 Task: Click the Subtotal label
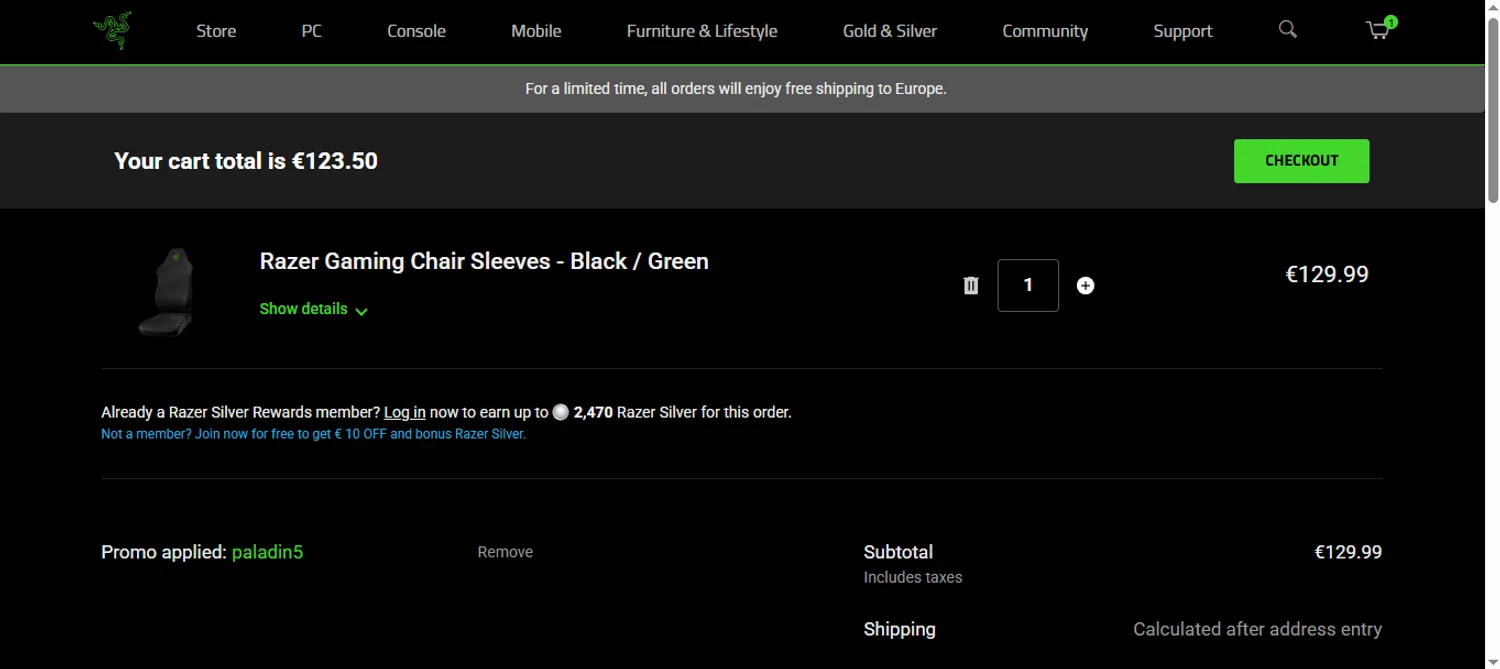[898, 552]
